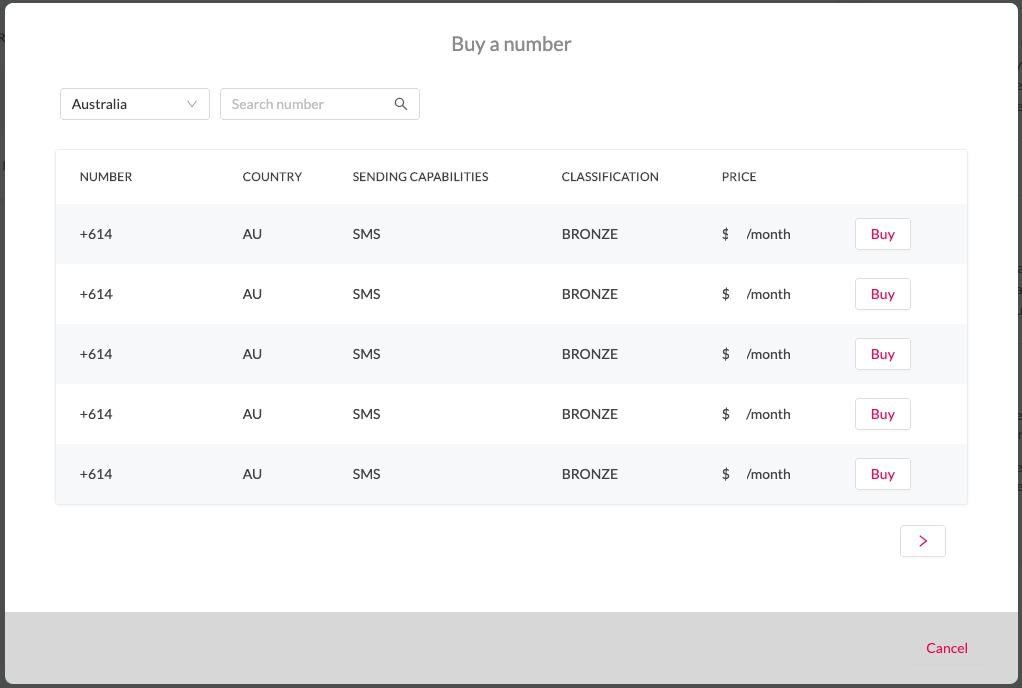Click Cancel to close the dialog
Viewport: 1022px width, 688px height.
[x=945, y=648]
